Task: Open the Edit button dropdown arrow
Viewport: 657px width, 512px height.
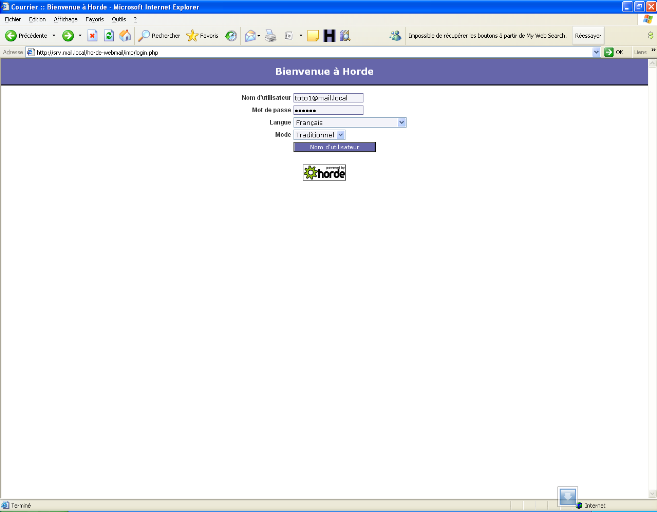Action: (300, 36)
